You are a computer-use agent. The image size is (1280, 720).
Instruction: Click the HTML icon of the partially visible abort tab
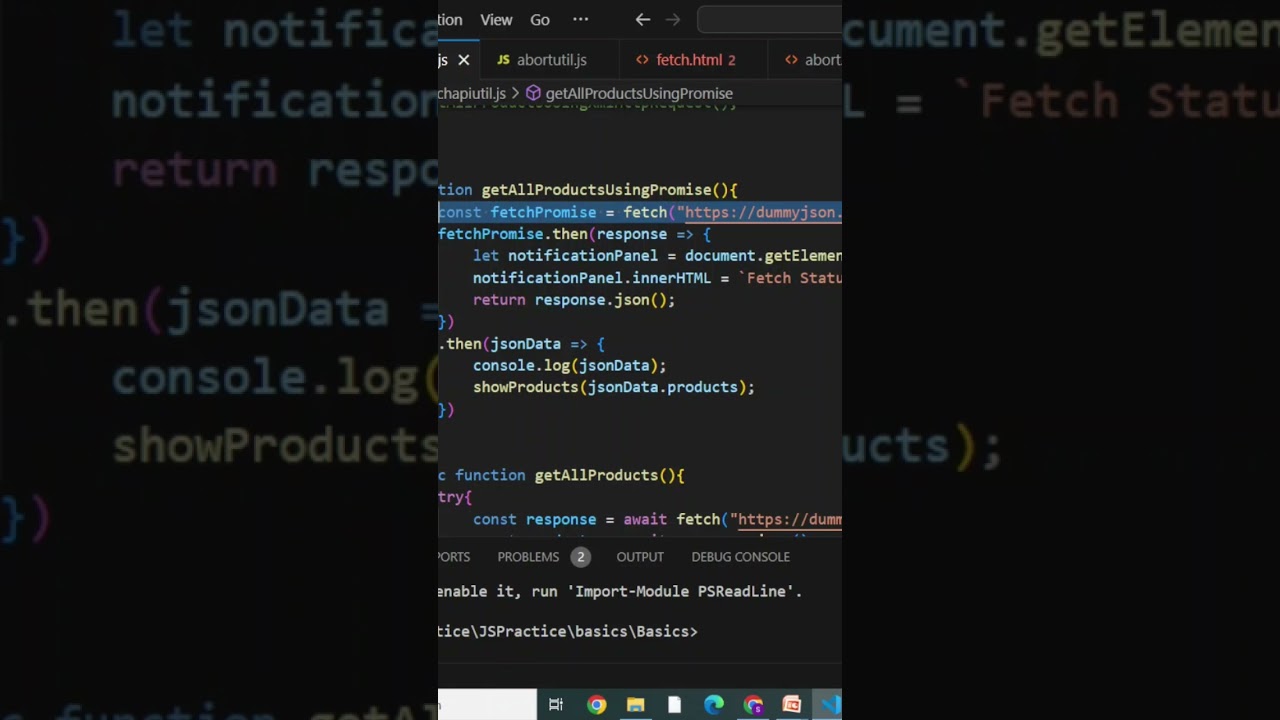[791, 60]
